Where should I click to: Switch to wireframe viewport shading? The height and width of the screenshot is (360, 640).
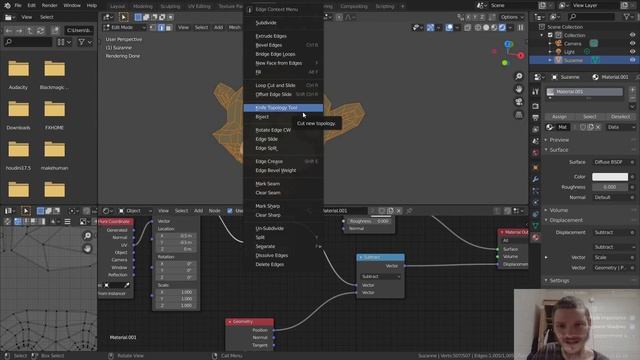478,27
